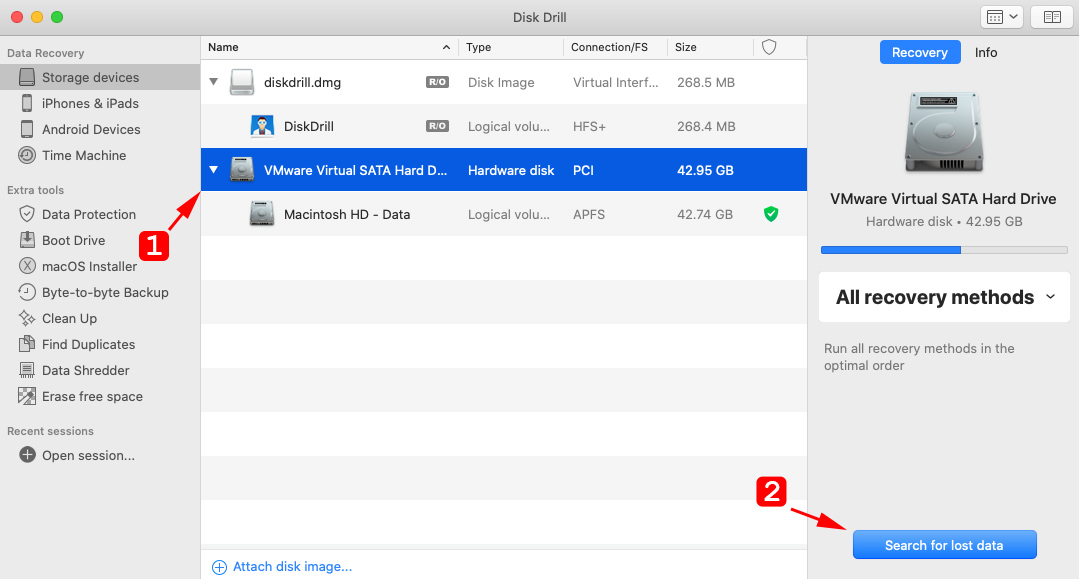
Task: Click the Open session plus icon
Action: click(27, 455)
